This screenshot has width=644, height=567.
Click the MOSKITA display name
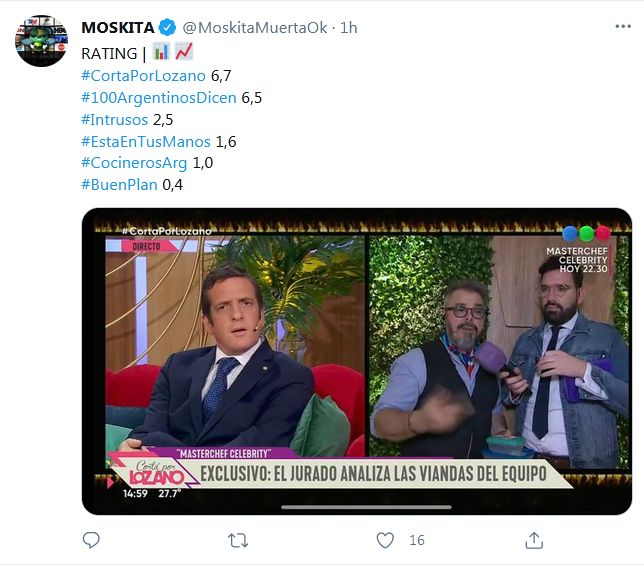point(118,28)
